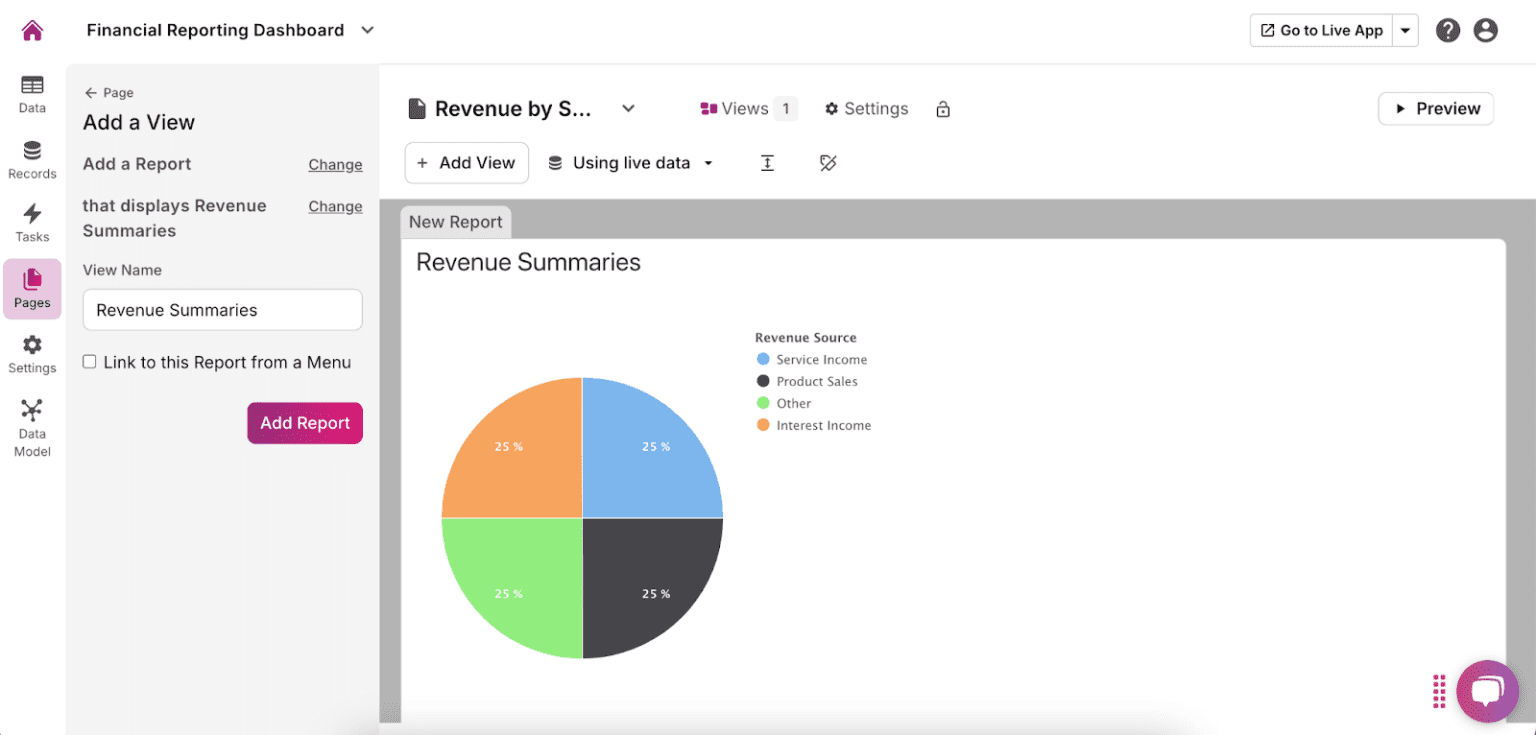The width and height of the screenshot is (1536, 735).
Task: Switch to the New Report tab
Action: point(455,221)
